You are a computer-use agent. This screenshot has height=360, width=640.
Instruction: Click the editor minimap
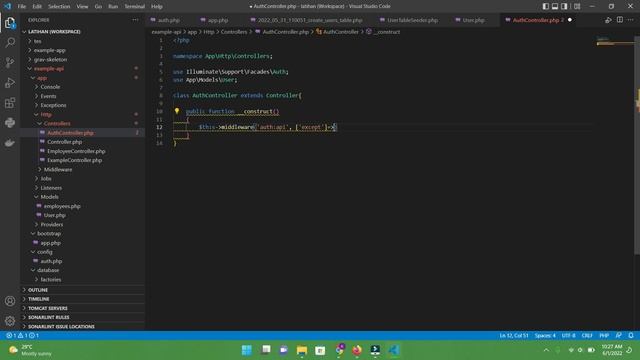pyautogui.click(x=614, y=42)
